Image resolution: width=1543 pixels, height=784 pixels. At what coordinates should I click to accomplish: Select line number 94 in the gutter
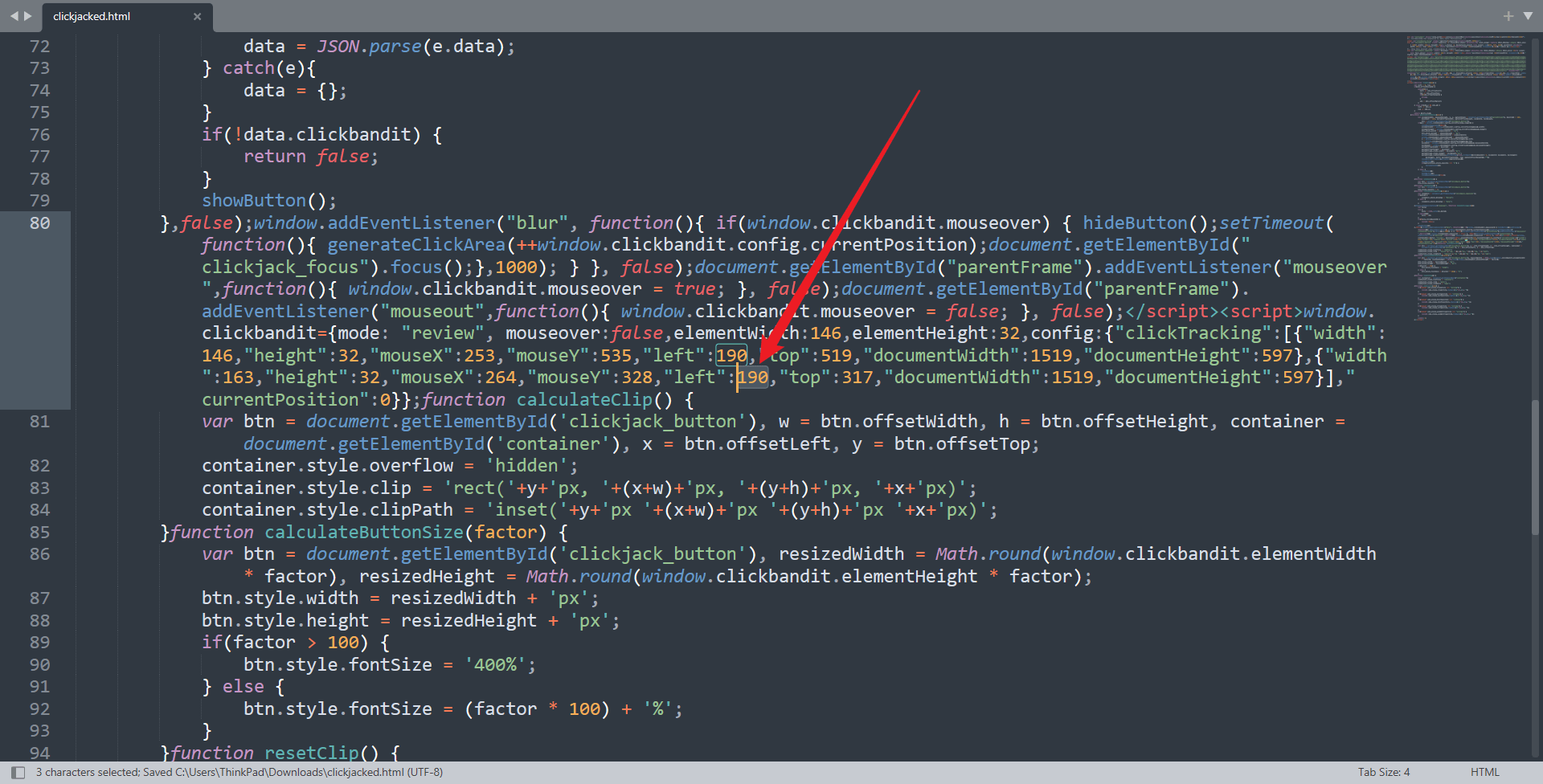(x=39, y=753)
